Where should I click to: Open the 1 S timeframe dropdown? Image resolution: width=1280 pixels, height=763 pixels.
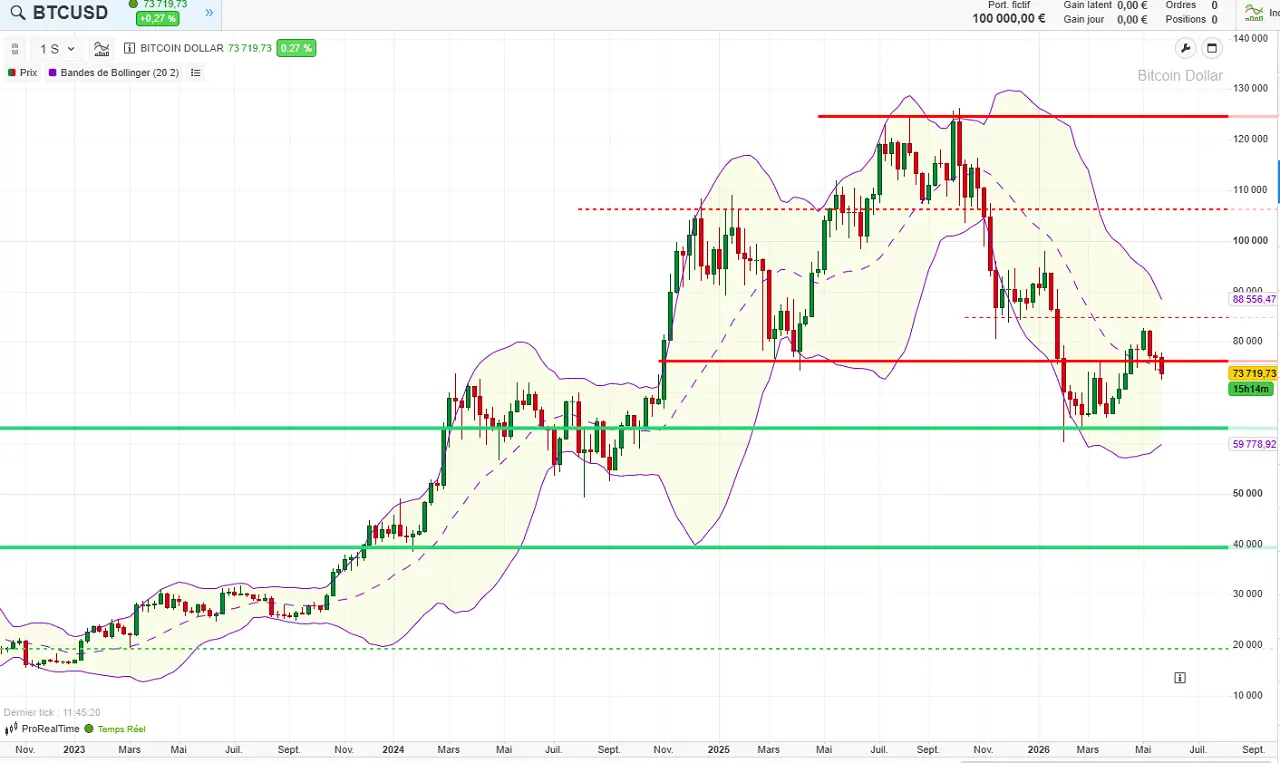click(x=57, y=48)
